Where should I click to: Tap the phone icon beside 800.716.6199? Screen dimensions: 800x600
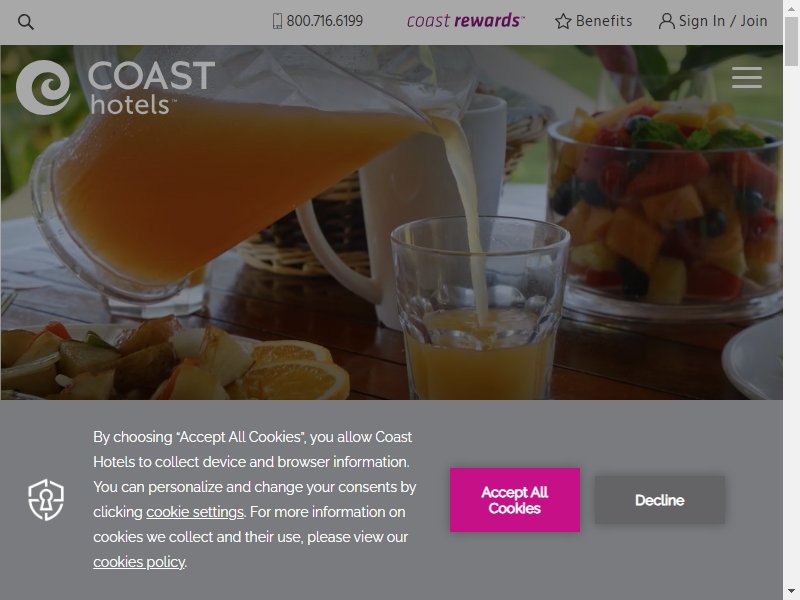278,21
